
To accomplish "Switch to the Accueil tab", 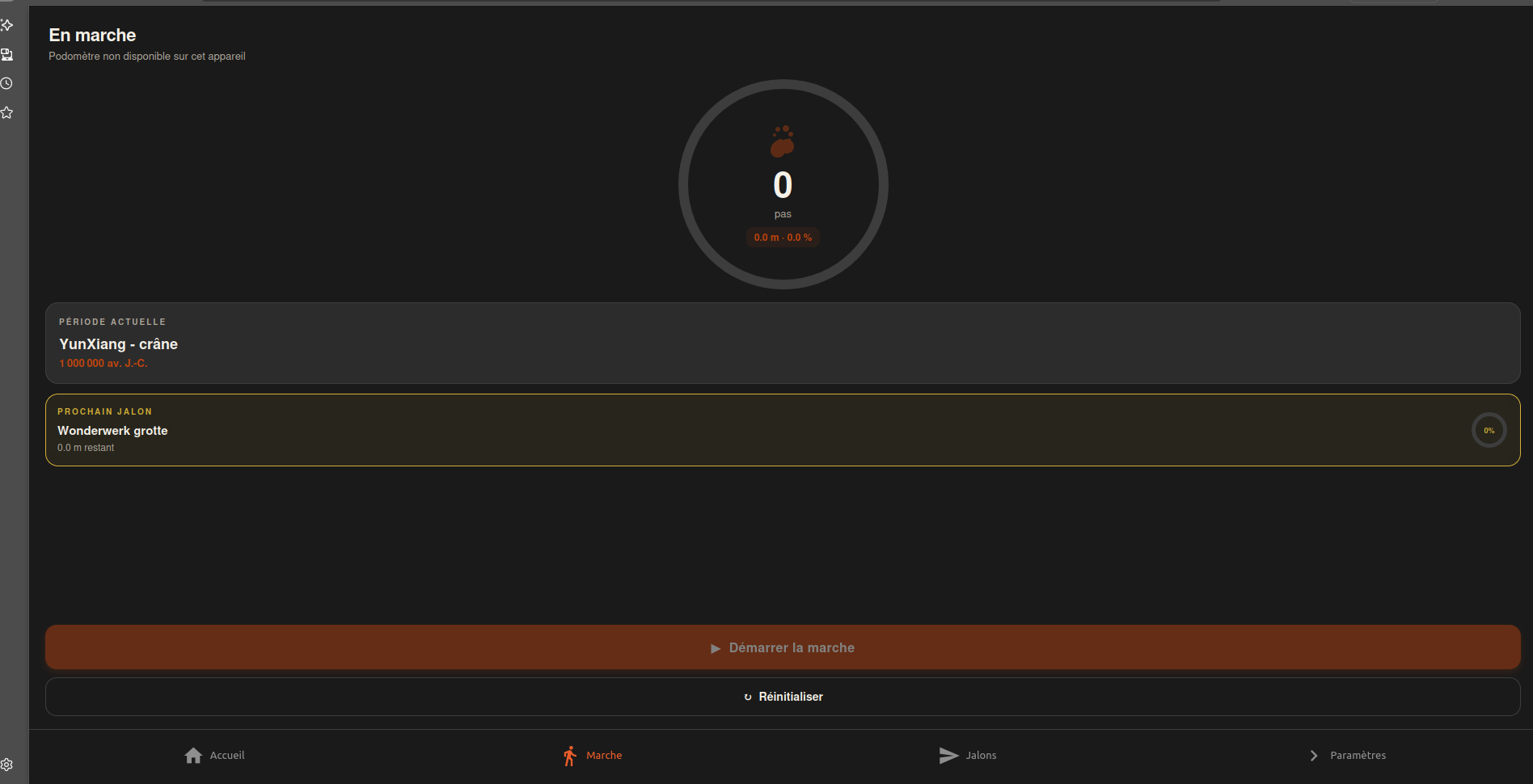I will coord(227,755).
